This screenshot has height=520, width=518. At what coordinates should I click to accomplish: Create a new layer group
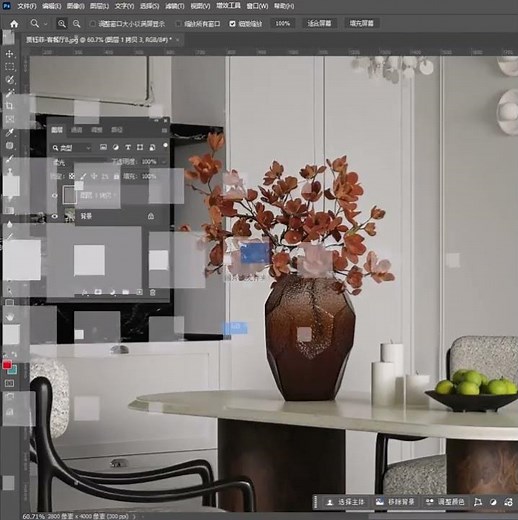pos(126,292)
